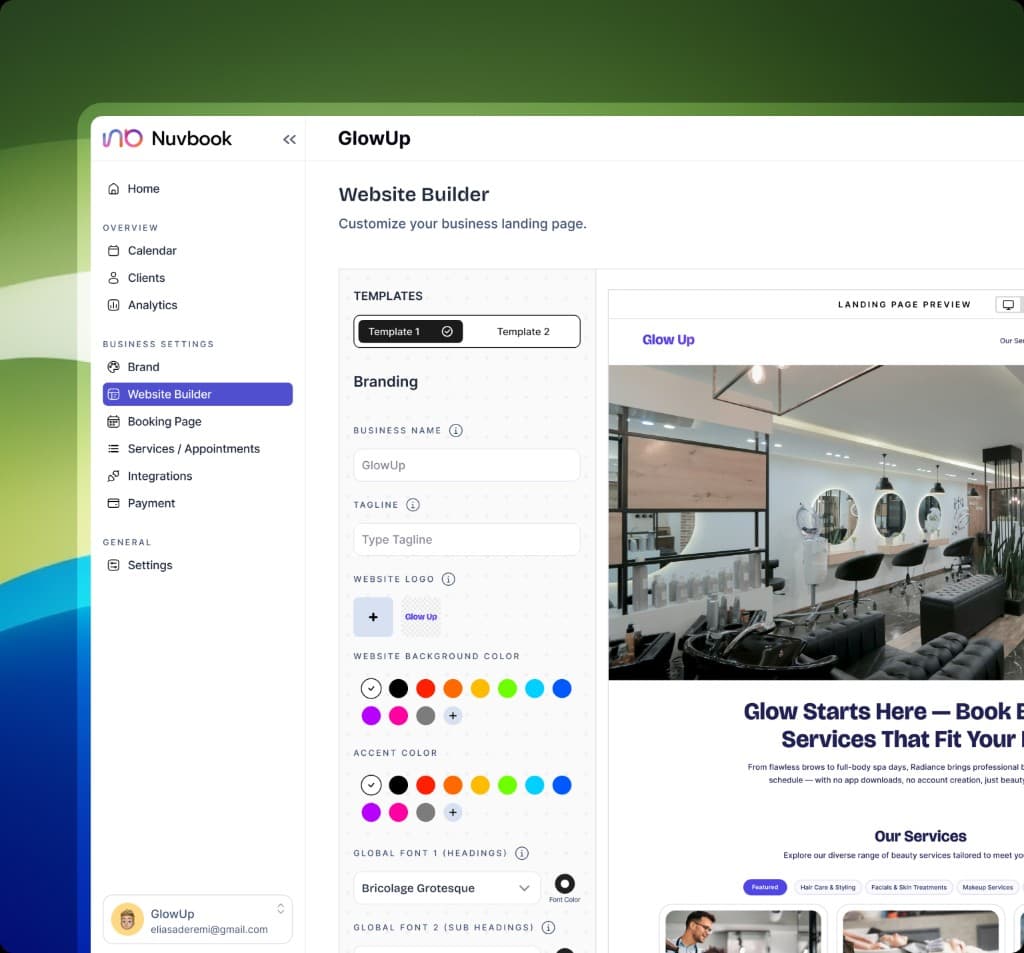Pick purple website background color
The image size is (1024, 953).
click(371, 716)
